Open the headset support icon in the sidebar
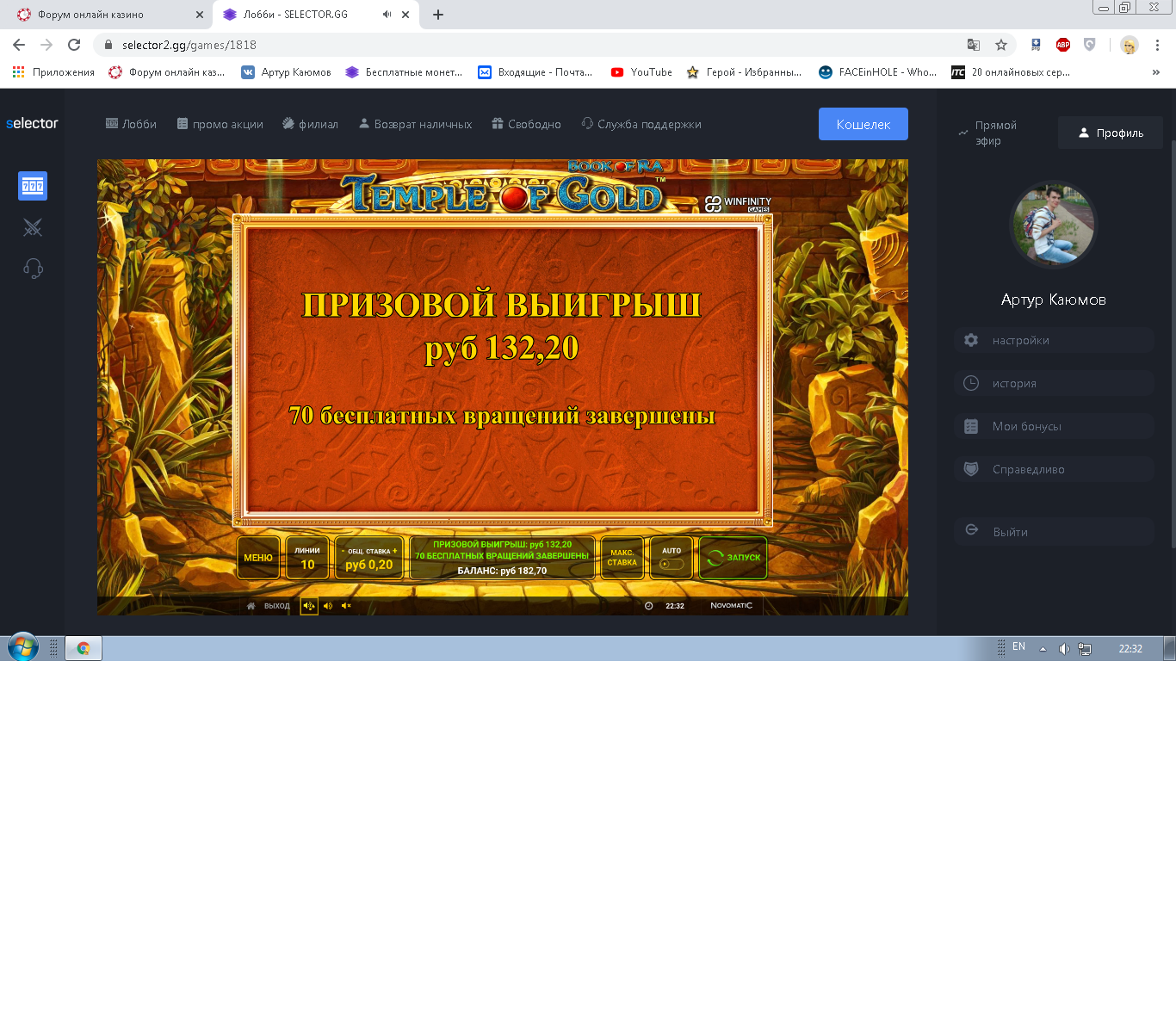 point(33,269)
